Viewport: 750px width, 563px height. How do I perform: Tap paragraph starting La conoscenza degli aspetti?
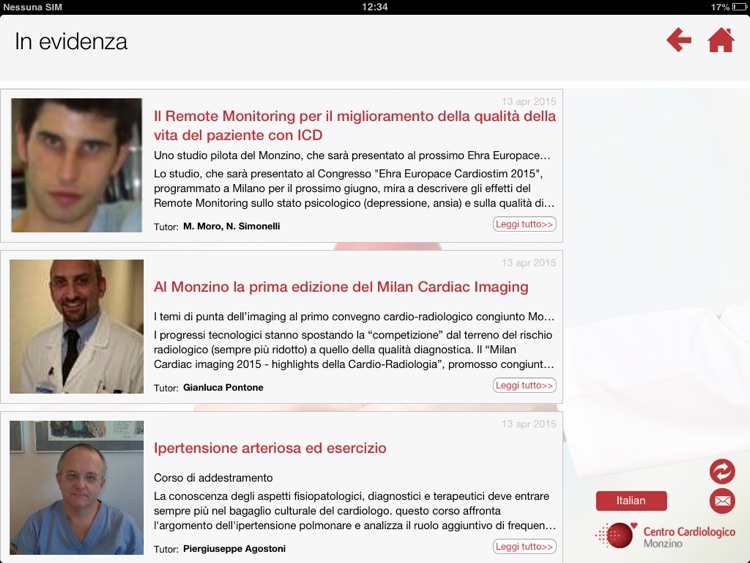[354, 511]
